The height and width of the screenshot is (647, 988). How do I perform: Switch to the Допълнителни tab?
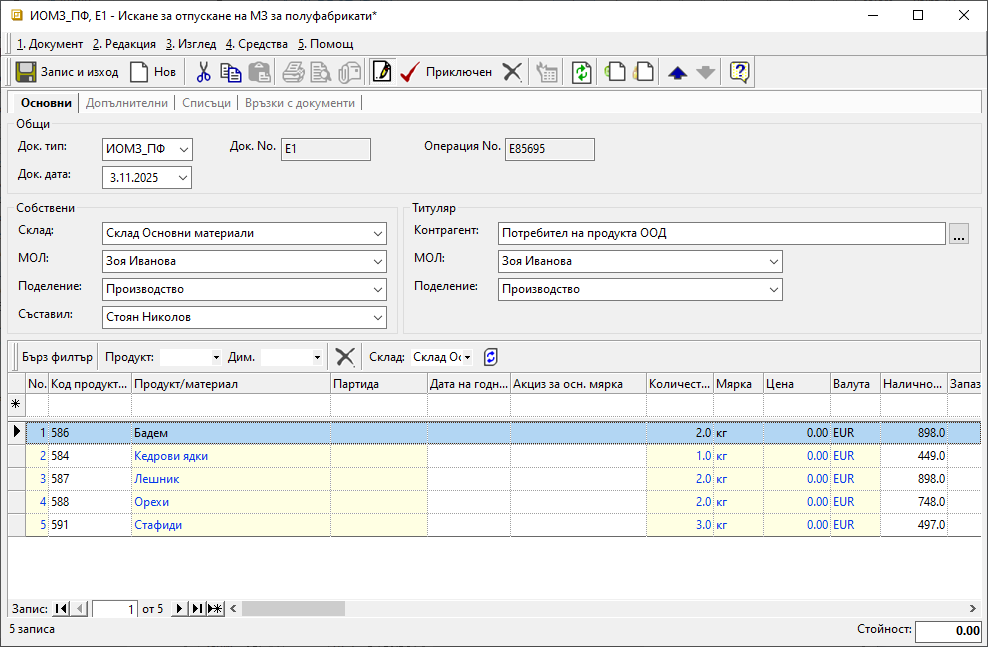[127, 103]
